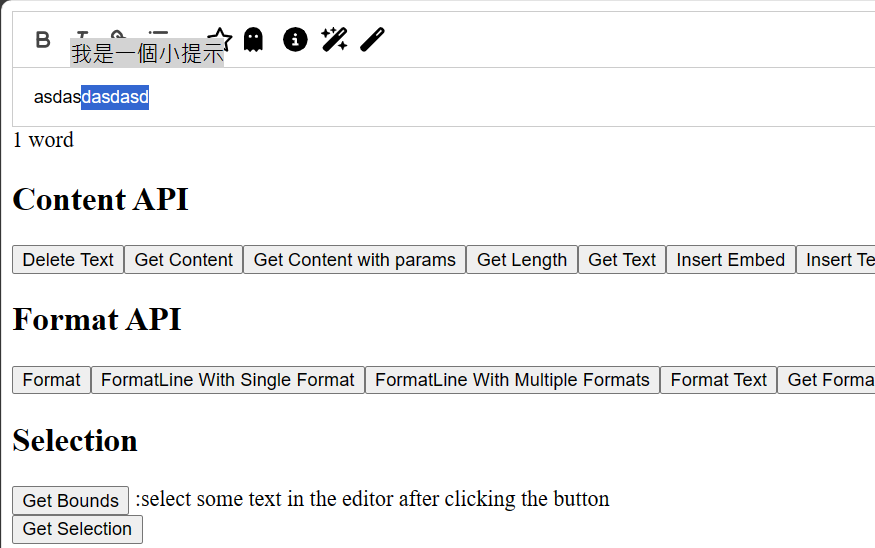Click the info circle toolbar icon
The image size is (875, 548).
(295, 40)
